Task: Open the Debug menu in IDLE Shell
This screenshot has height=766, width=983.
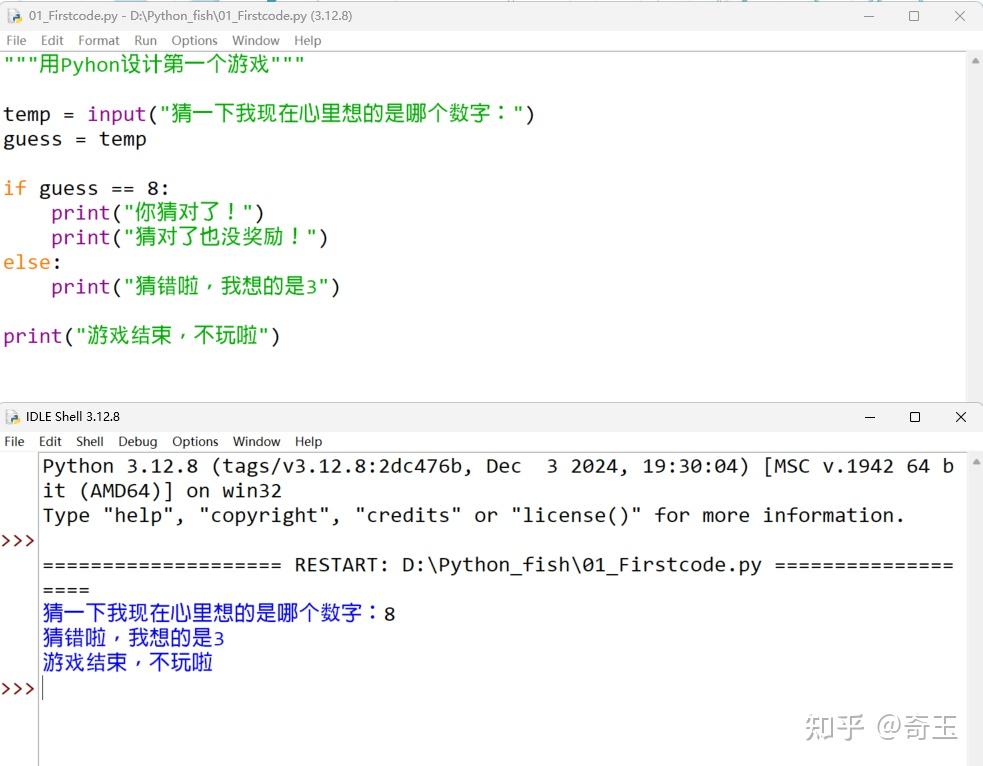Action: (x=137, y=441)
